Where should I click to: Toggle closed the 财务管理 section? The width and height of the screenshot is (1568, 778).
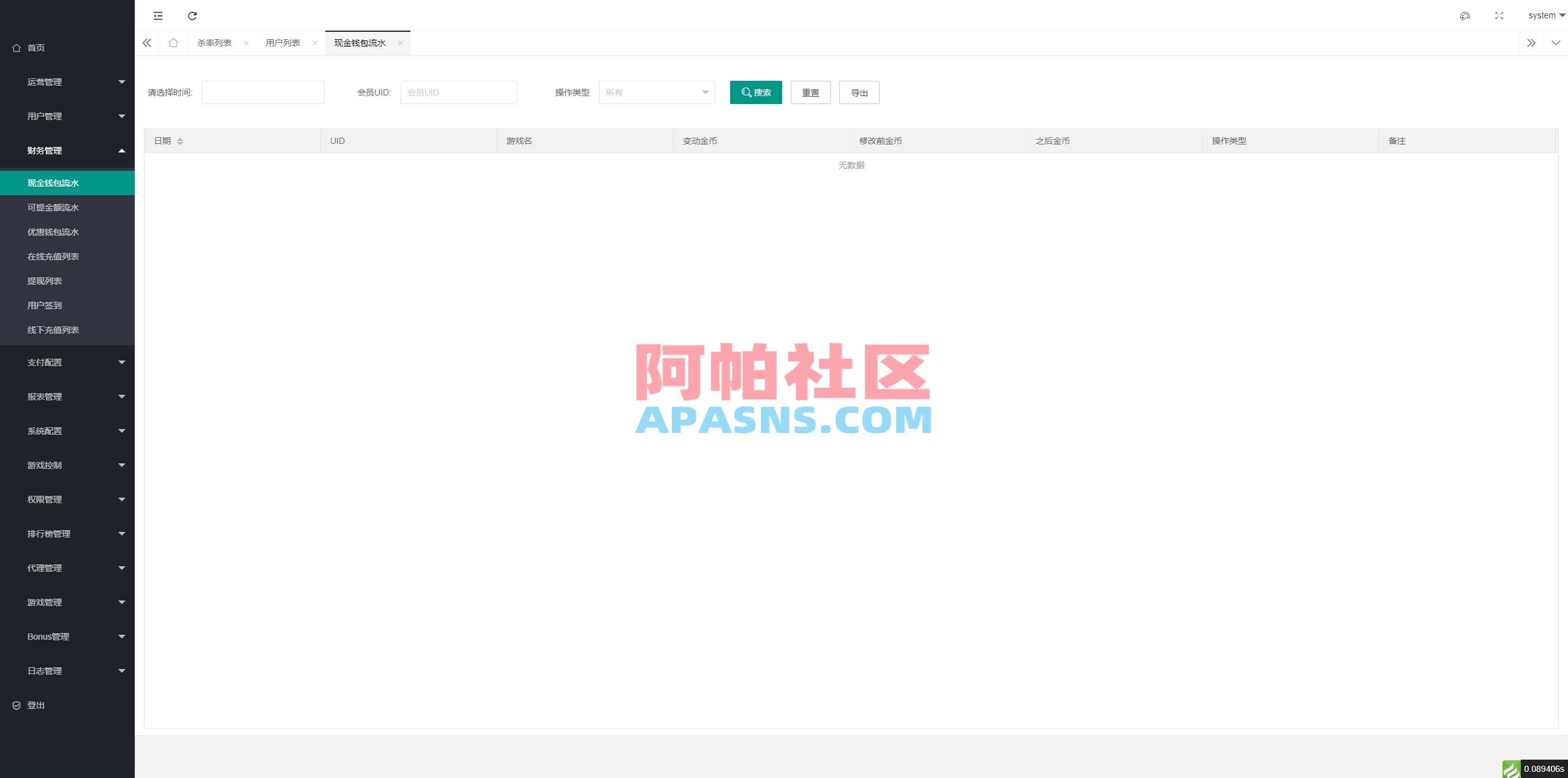point(67,150)
